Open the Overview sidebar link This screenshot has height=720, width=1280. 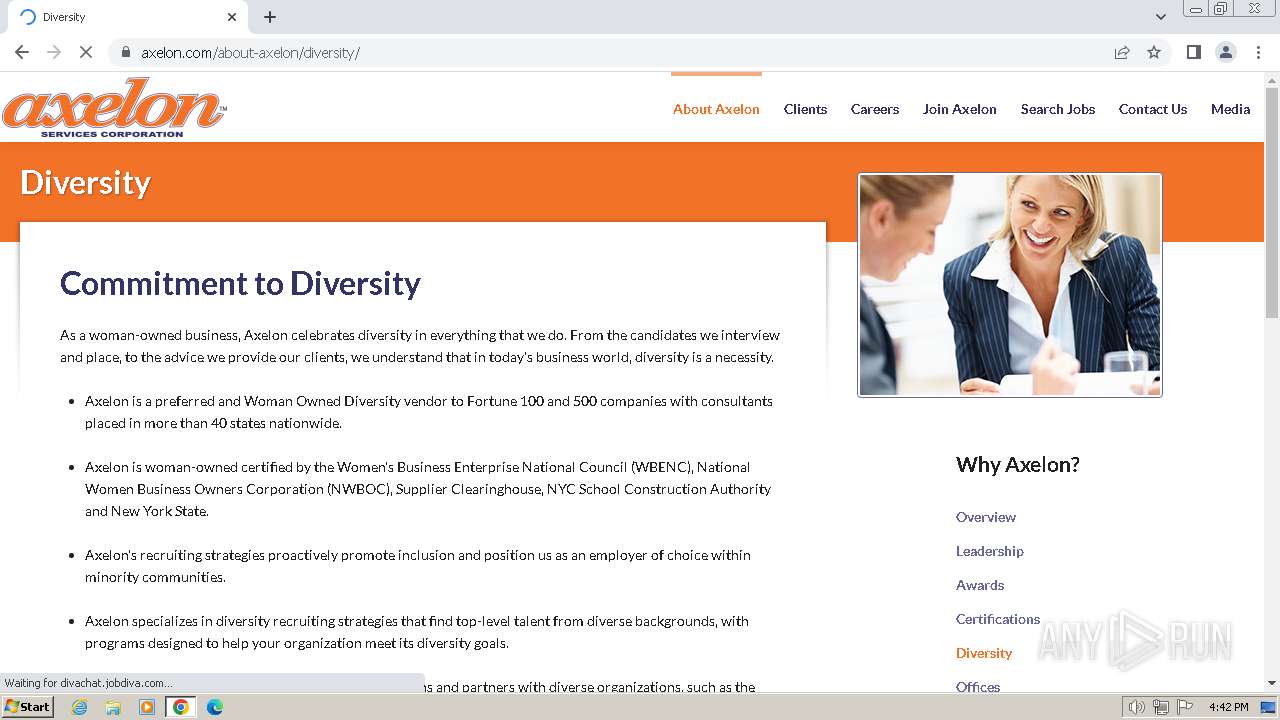pyautogui.click(x=986, y=517)
